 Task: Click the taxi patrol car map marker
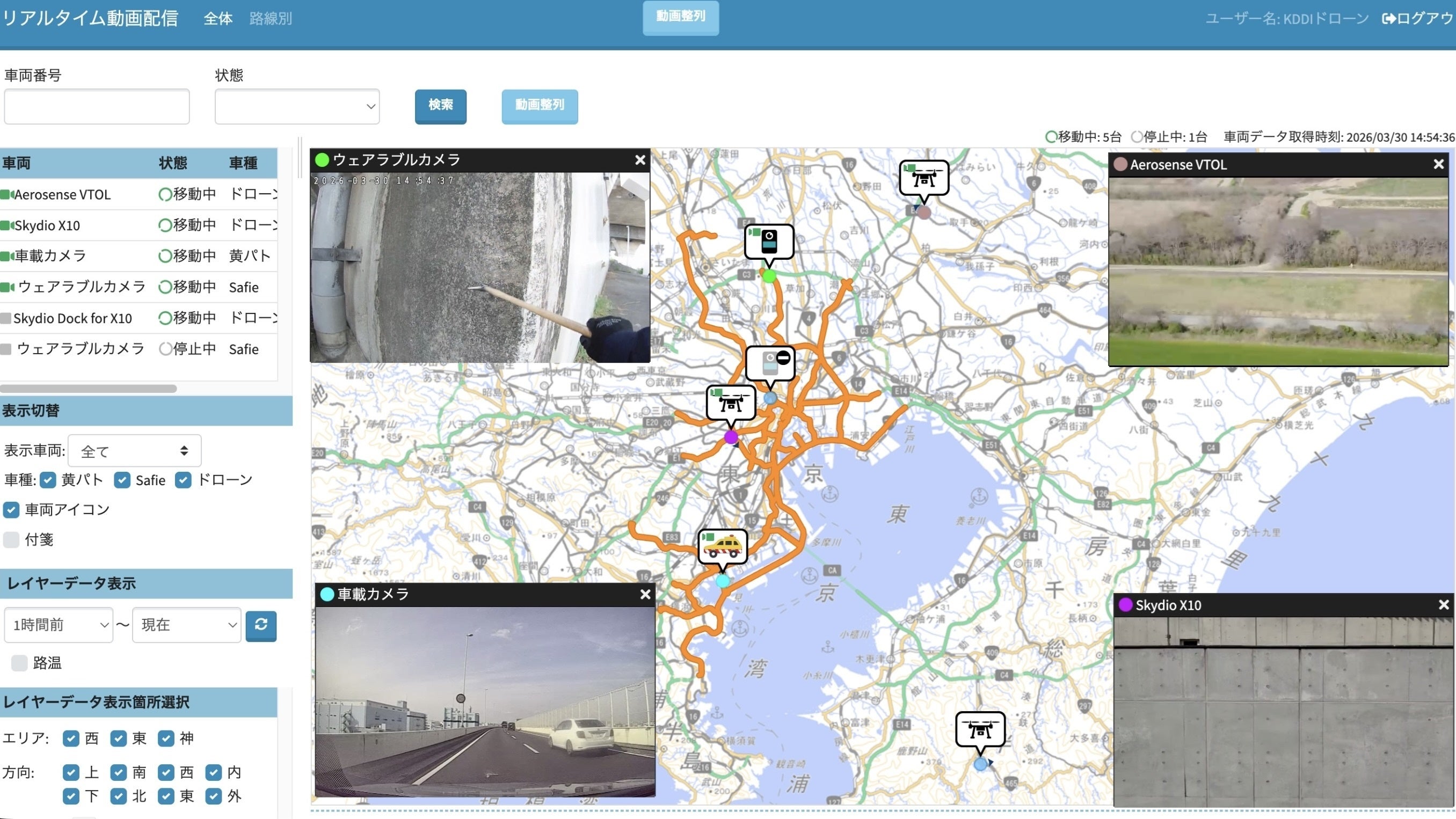point(722,546)
